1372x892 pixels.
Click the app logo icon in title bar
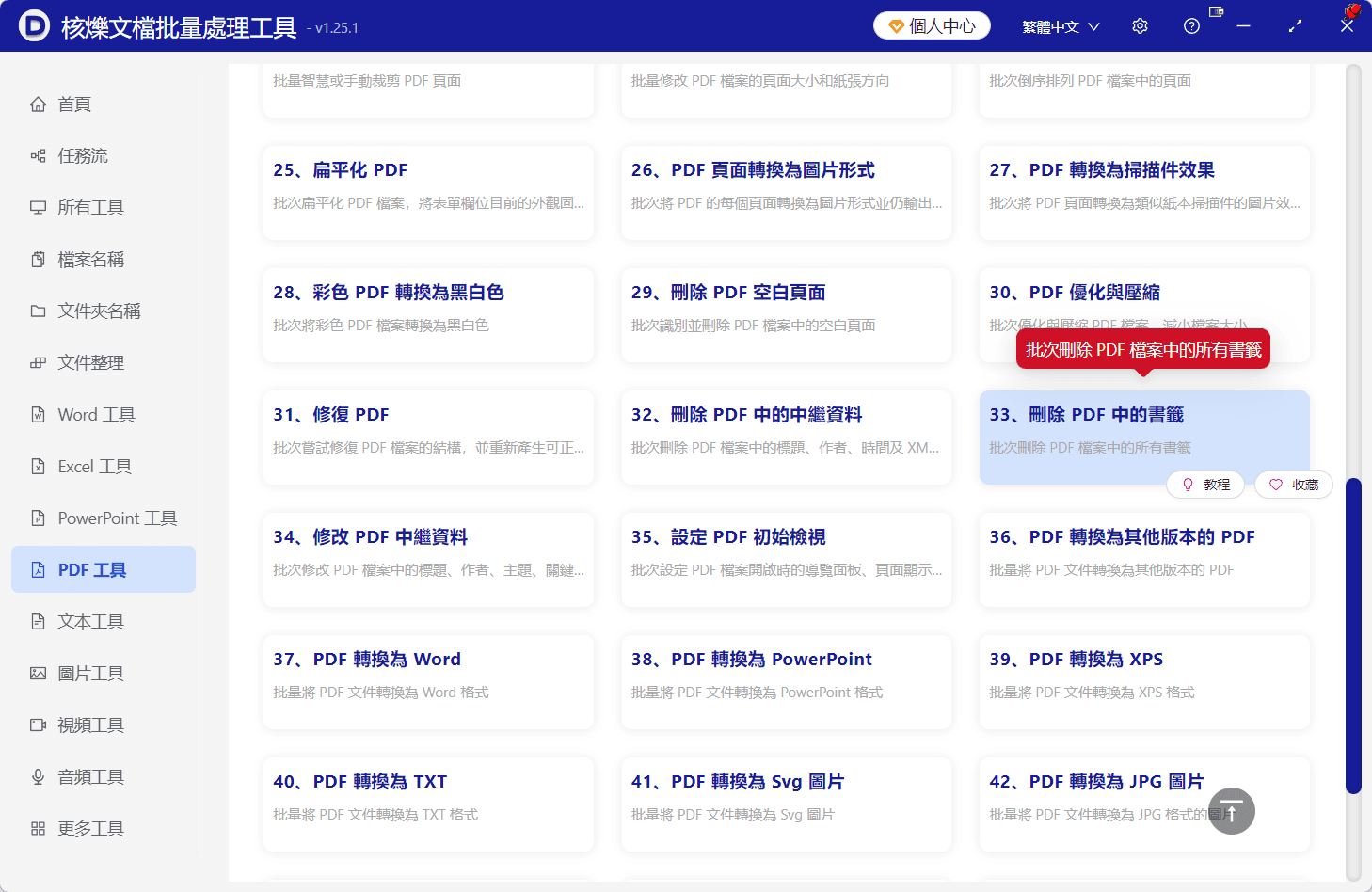click(x=34, y=25)
